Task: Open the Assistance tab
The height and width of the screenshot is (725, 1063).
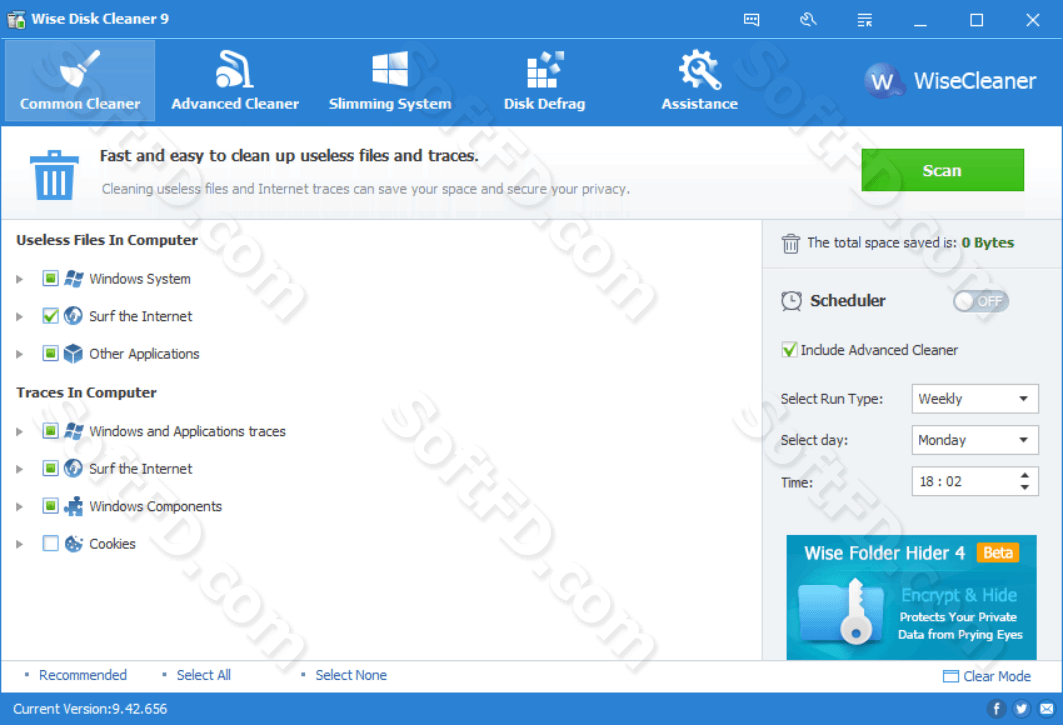Action: 700,80
